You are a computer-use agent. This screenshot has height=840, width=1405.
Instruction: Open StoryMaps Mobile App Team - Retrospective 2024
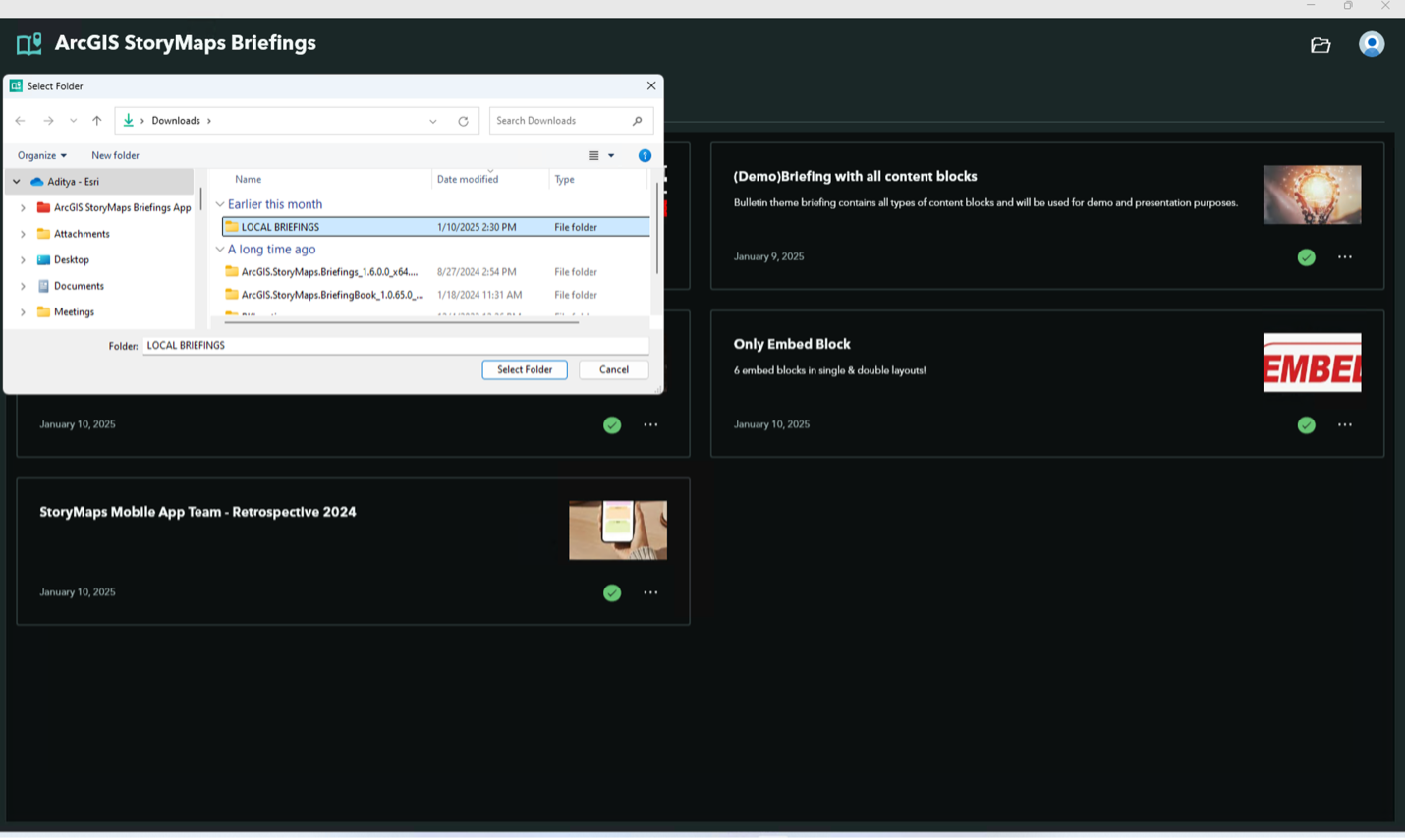[x=197, y=513]
